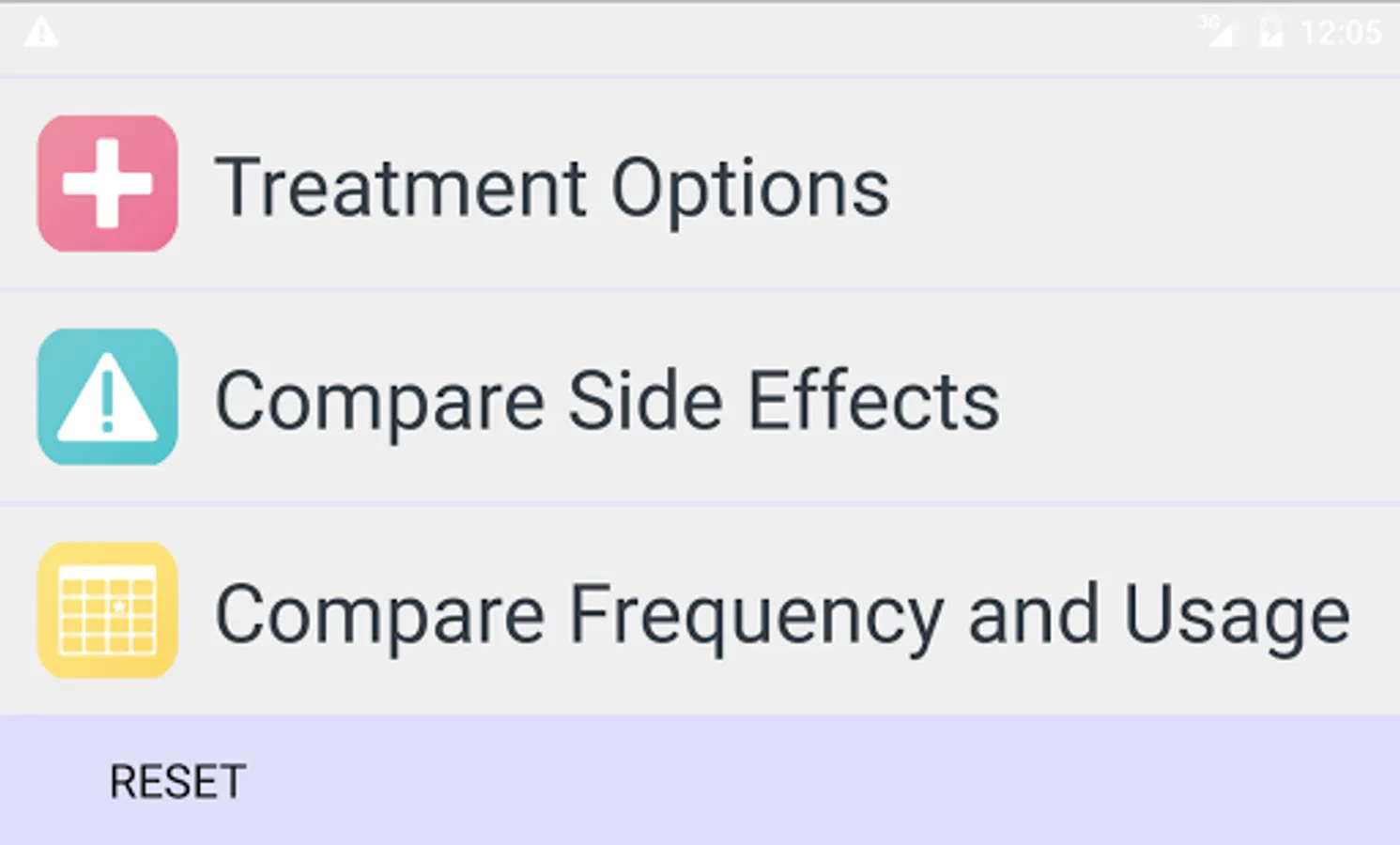Click the word "Treatment" in first row
The width and height of the screenshot is (1400, 845).
(401, 188)
